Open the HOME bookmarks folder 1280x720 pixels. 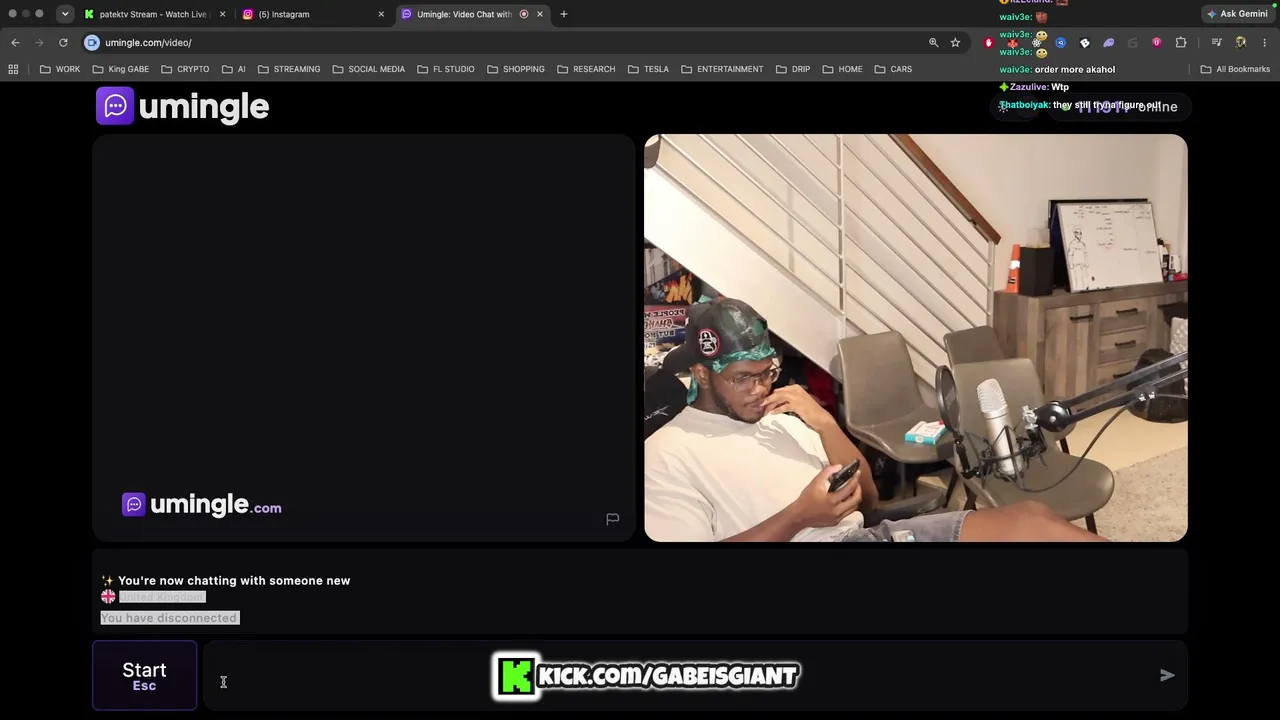click(842, 69)
